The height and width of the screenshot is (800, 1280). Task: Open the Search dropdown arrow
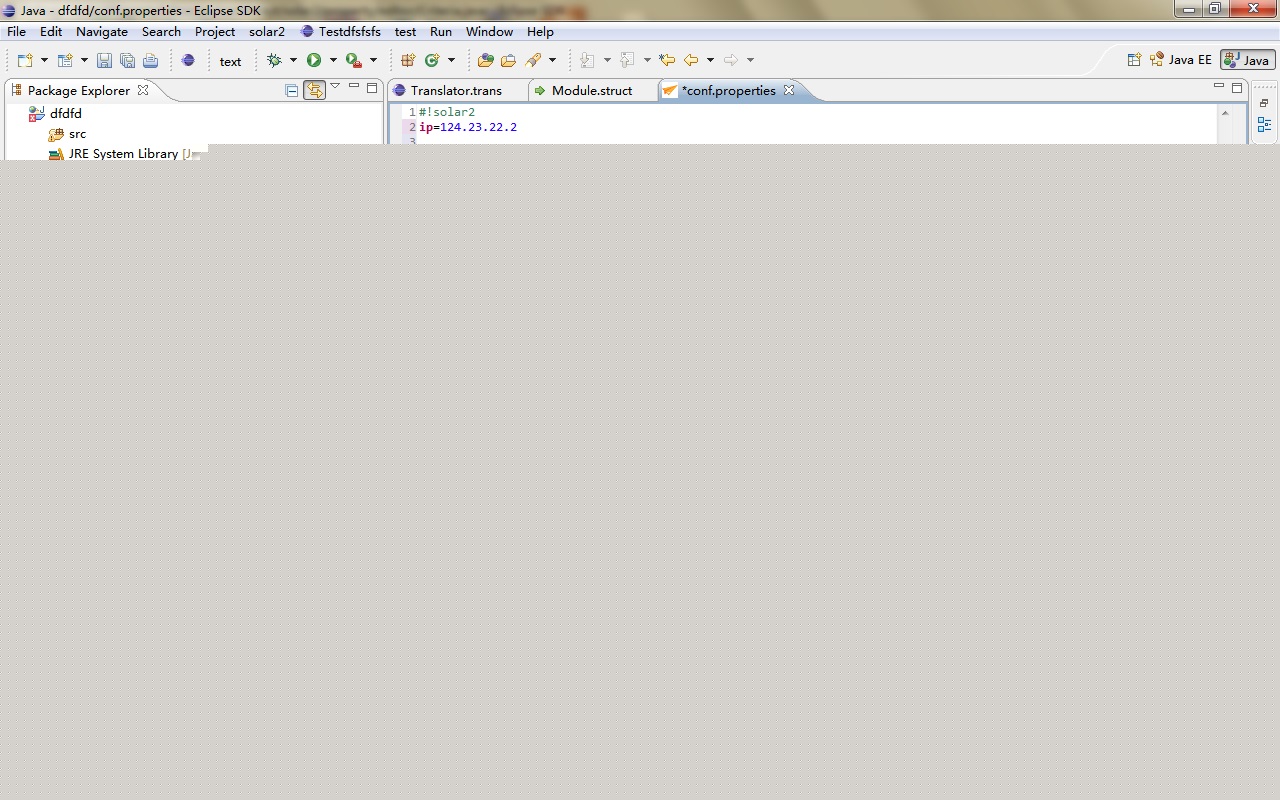click(x=552, y=60)
